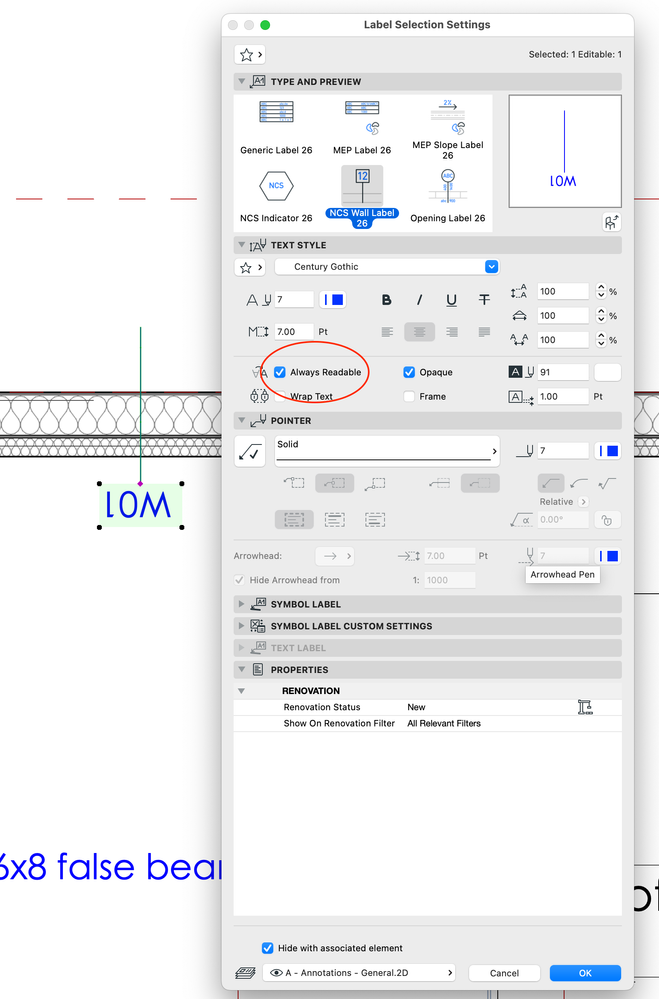Expand the SYMBOL LABEL section

[x=242, y=604]
